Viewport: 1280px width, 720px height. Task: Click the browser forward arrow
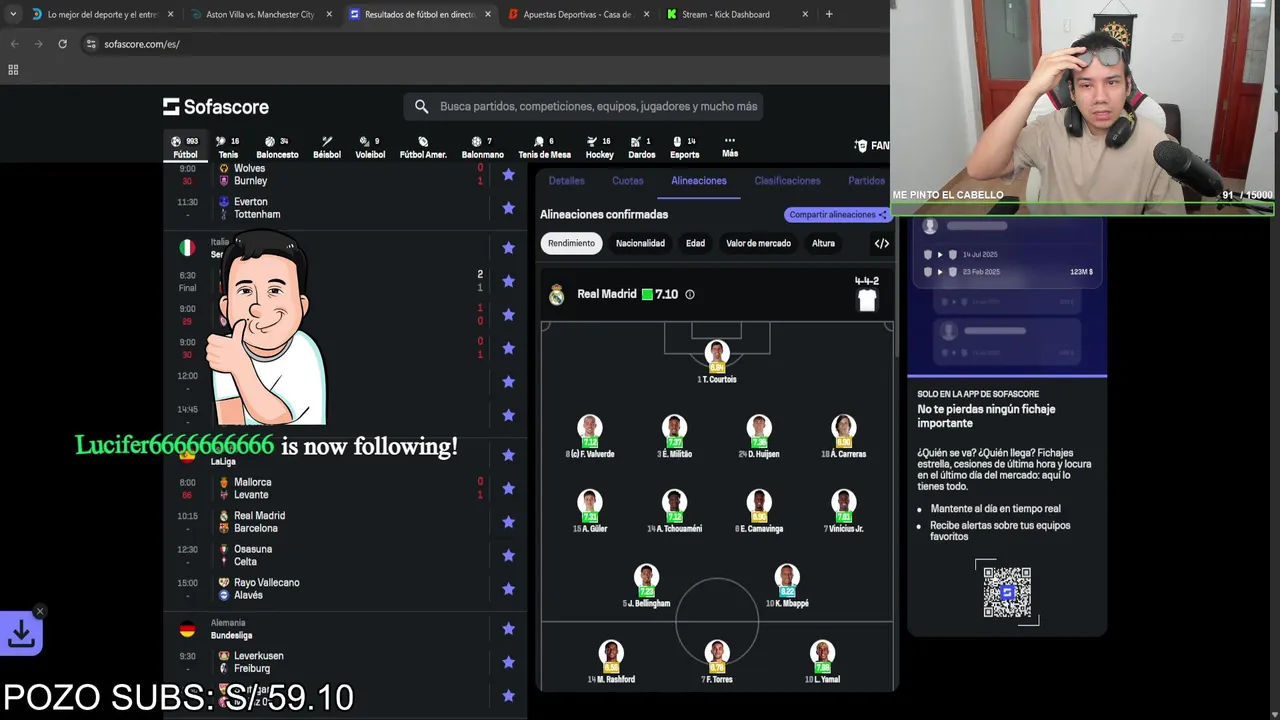coord(38,44)
